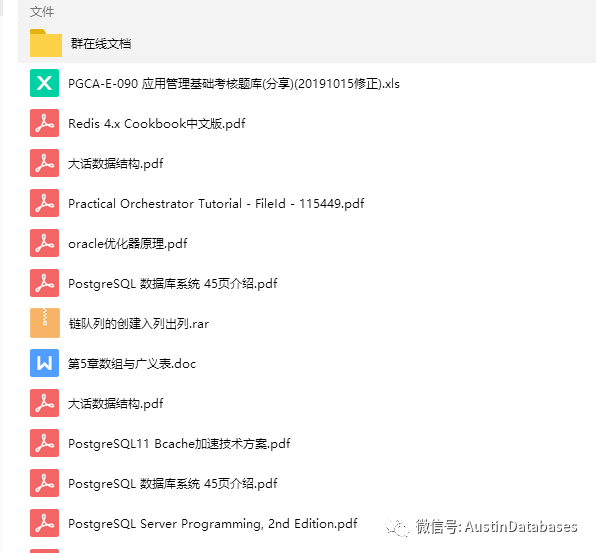Open the yellow 群在线文档 folder icon
This screenshot has width=596, height=553.
tap(46, 43)
